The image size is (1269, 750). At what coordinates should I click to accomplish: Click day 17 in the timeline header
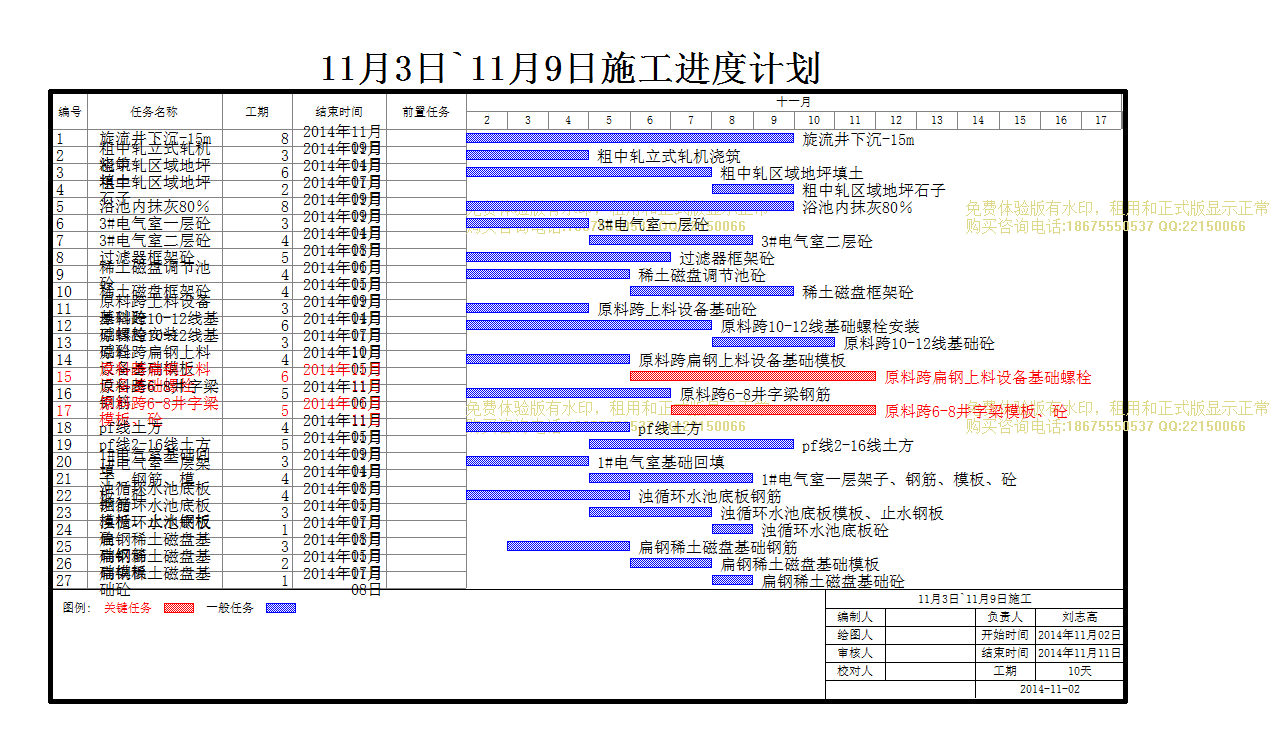click(x=1101, y=120)
